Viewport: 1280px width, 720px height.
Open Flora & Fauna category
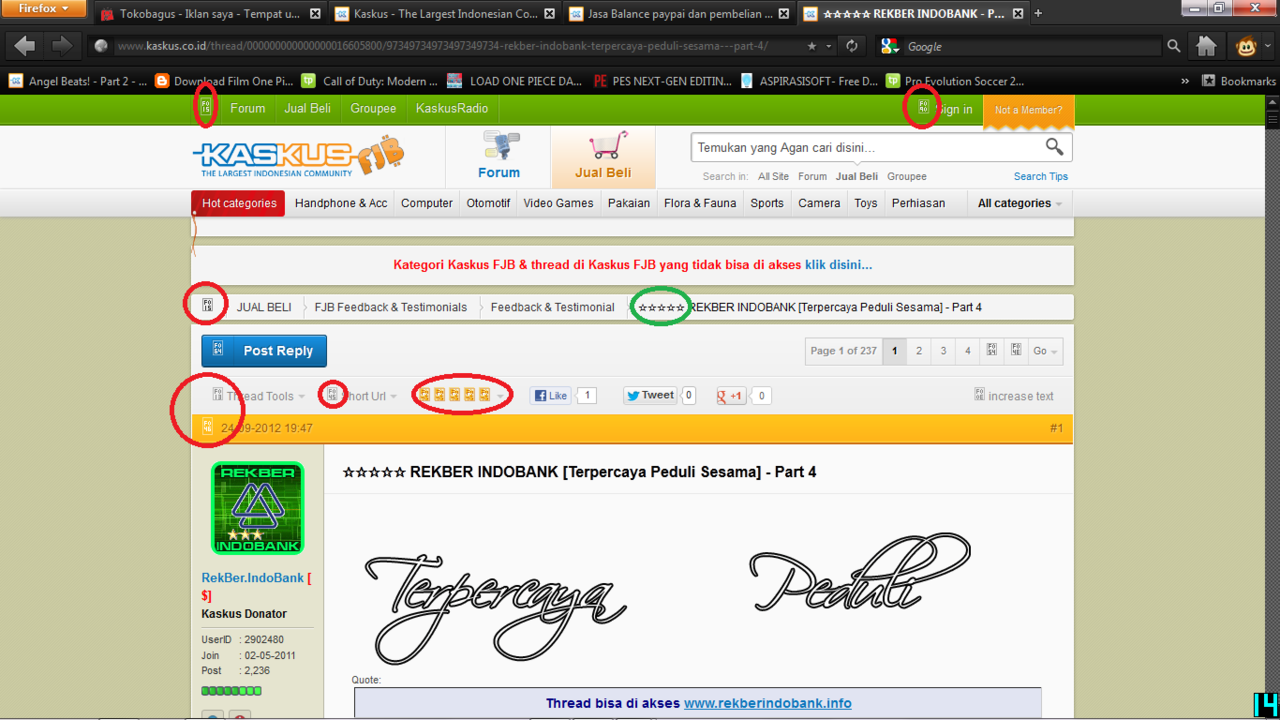coord(700,203)
